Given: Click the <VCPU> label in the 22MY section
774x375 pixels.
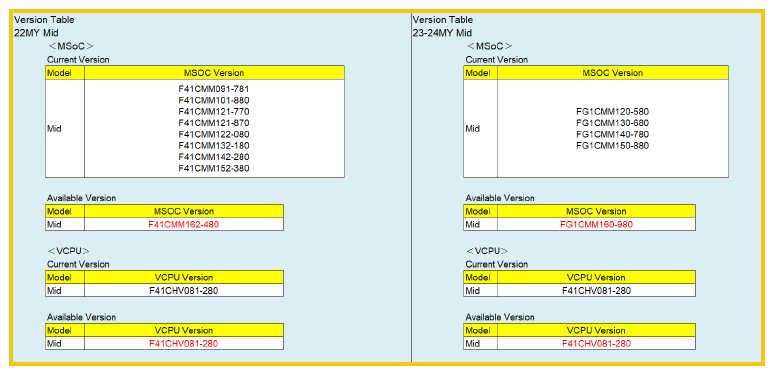Looking at the screenshot, I should pos(69,251).
